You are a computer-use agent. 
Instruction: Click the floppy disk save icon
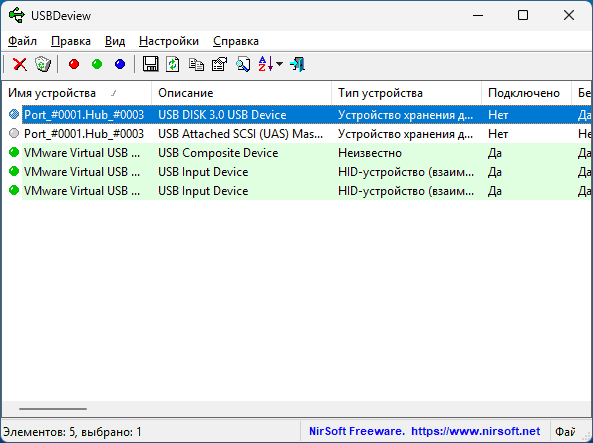151,64
